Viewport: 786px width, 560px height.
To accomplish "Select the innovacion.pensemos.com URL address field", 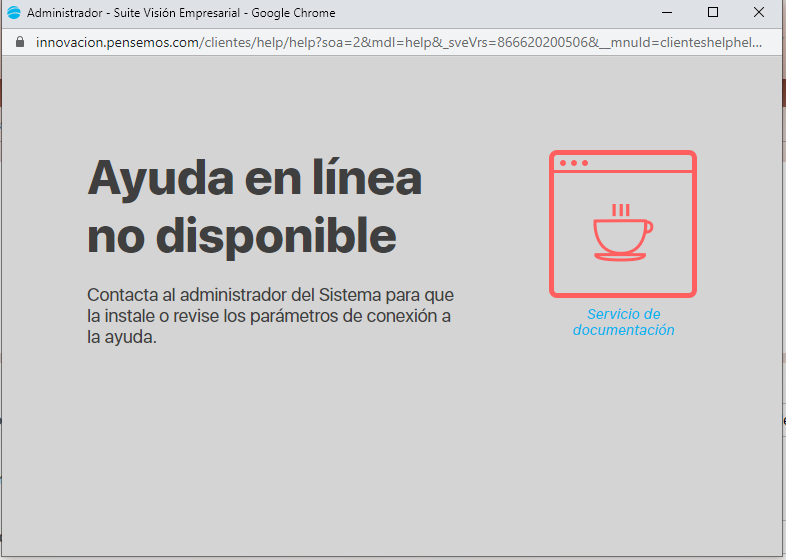I will click(399, 42).
